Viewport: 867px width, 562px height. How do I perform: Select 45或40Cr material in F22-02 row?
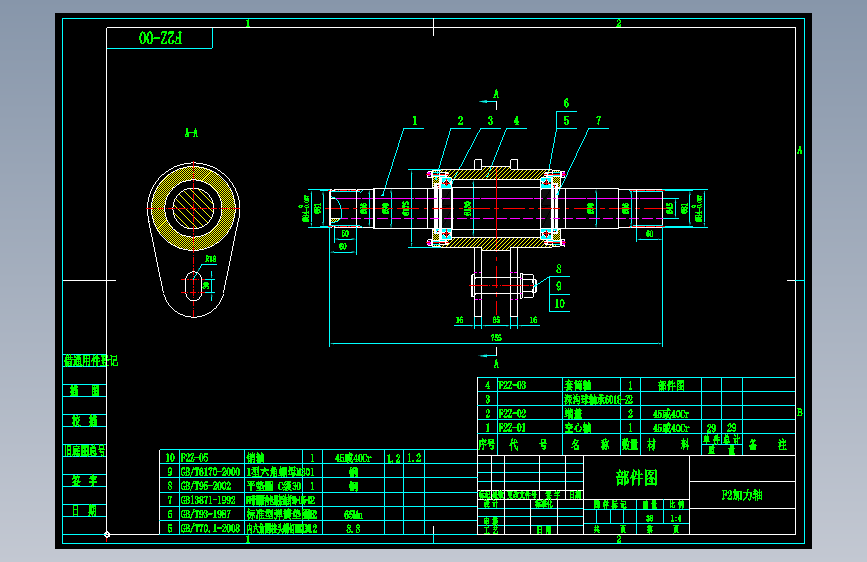[x=671, y=414]
